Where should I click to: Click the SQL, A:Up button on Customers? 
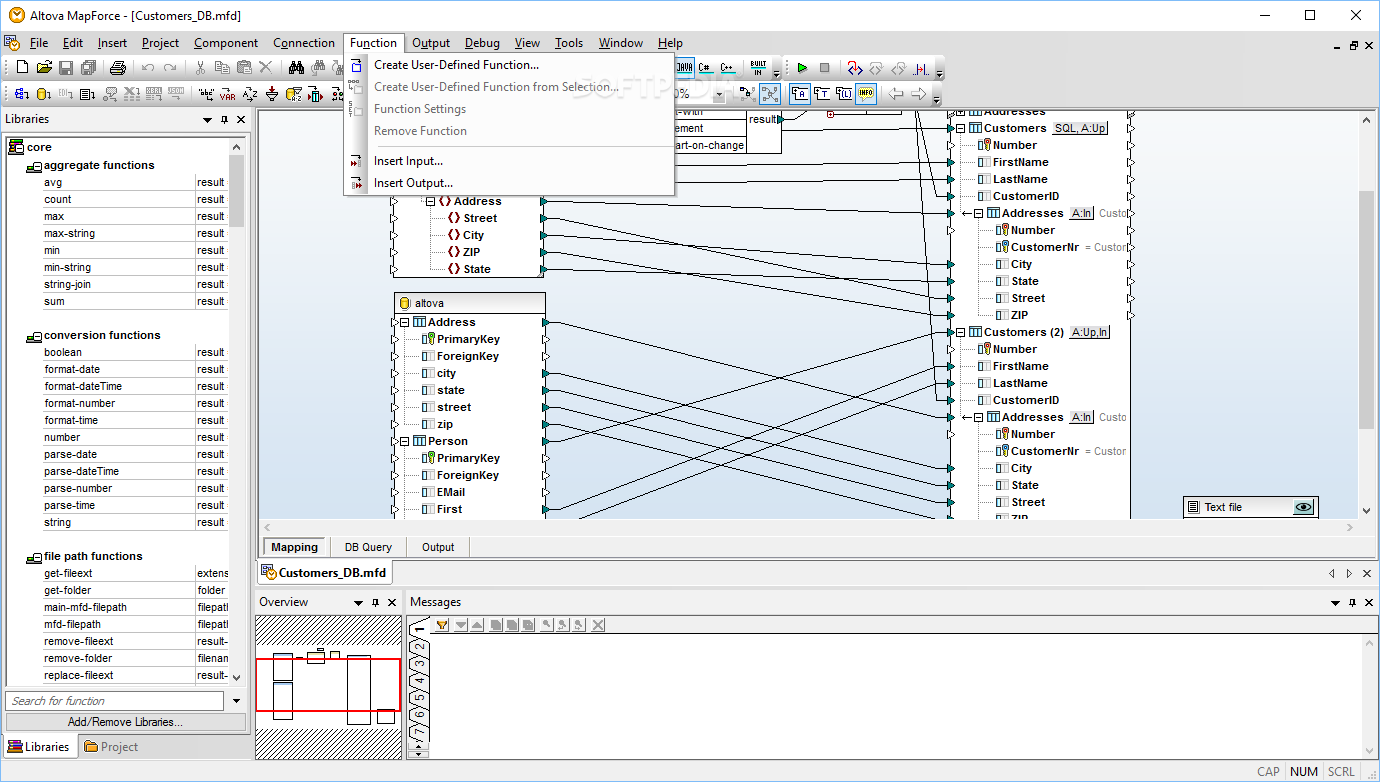pos(1080,128)
